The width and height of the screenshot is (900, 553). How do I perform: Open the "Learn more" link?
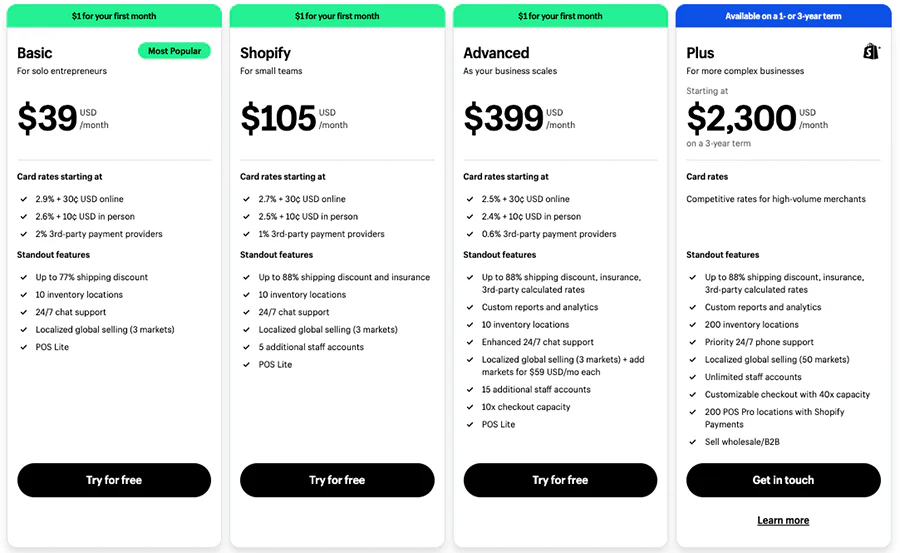[x=783, y=520]
